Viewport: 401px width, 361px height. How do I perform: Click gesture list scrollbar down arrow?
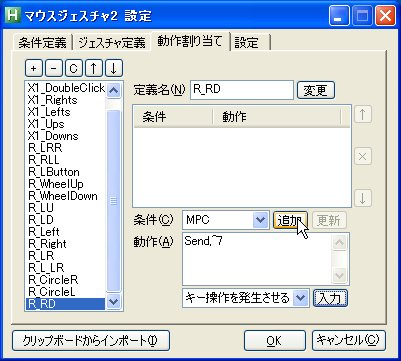tap(114, 302)
